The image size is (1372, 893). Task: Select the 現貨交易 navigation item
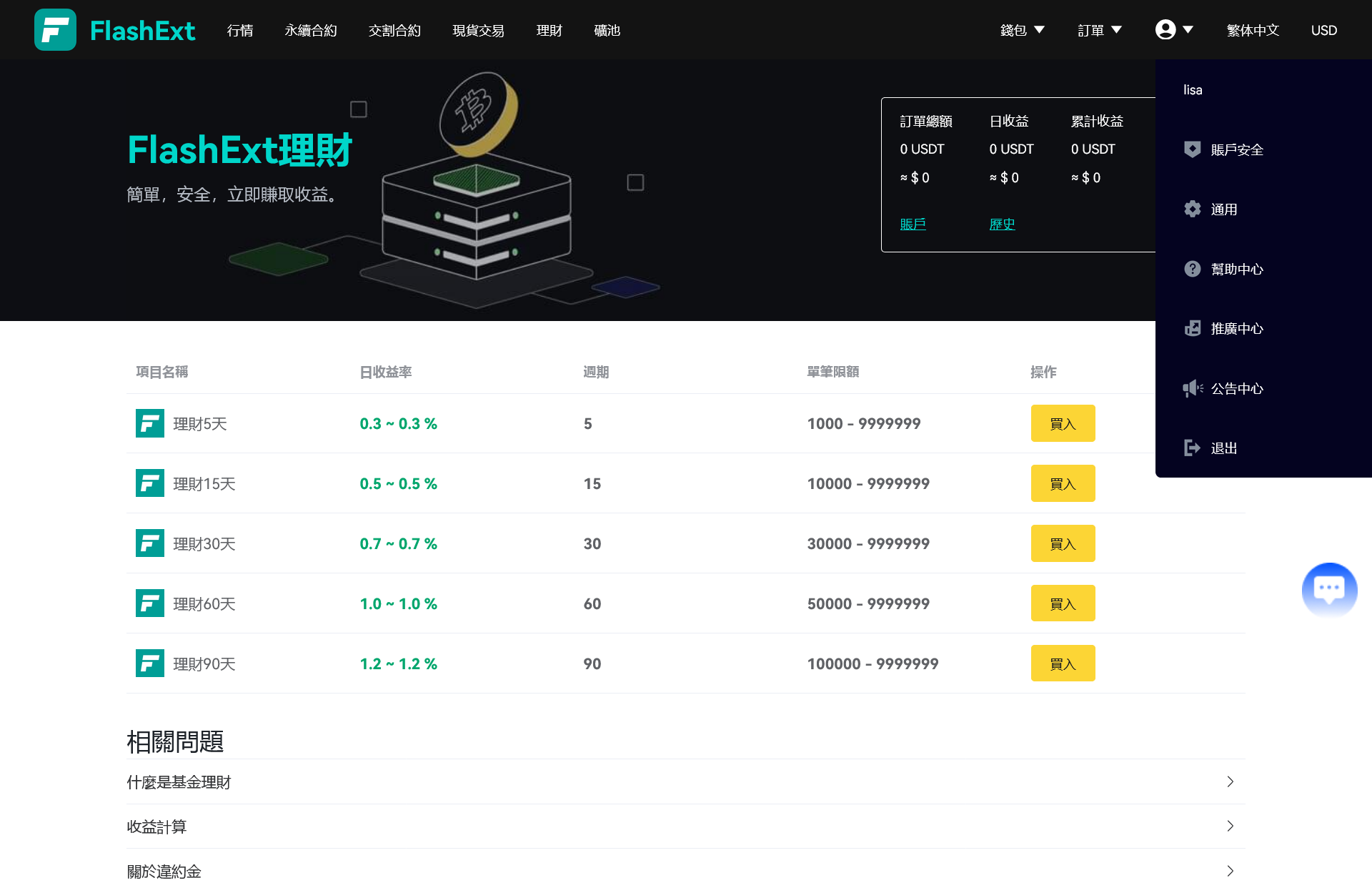(x=477, y=31)
